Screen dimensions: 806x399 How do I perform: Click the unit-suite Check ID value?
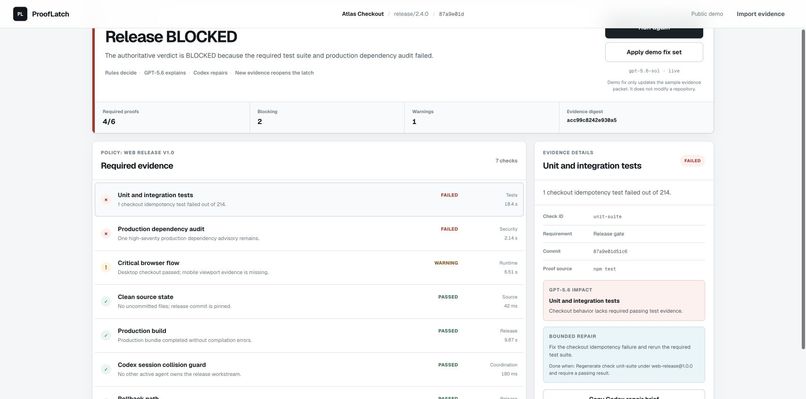click(x=607, y=216)
